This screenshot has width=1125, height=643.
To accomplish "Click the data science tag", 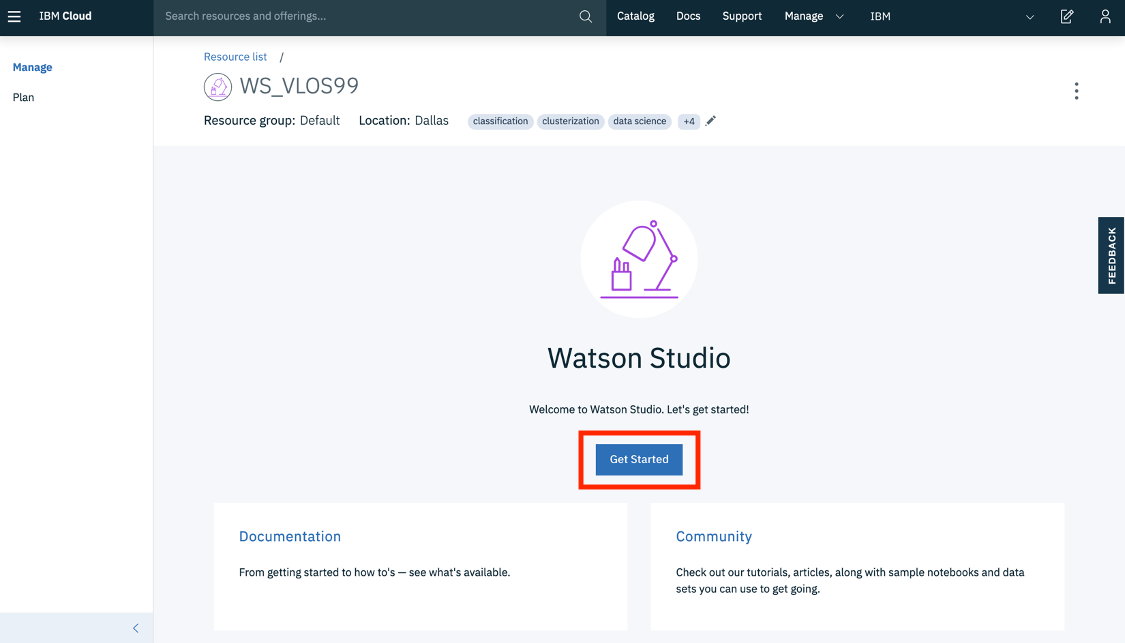I will (639, 121).
